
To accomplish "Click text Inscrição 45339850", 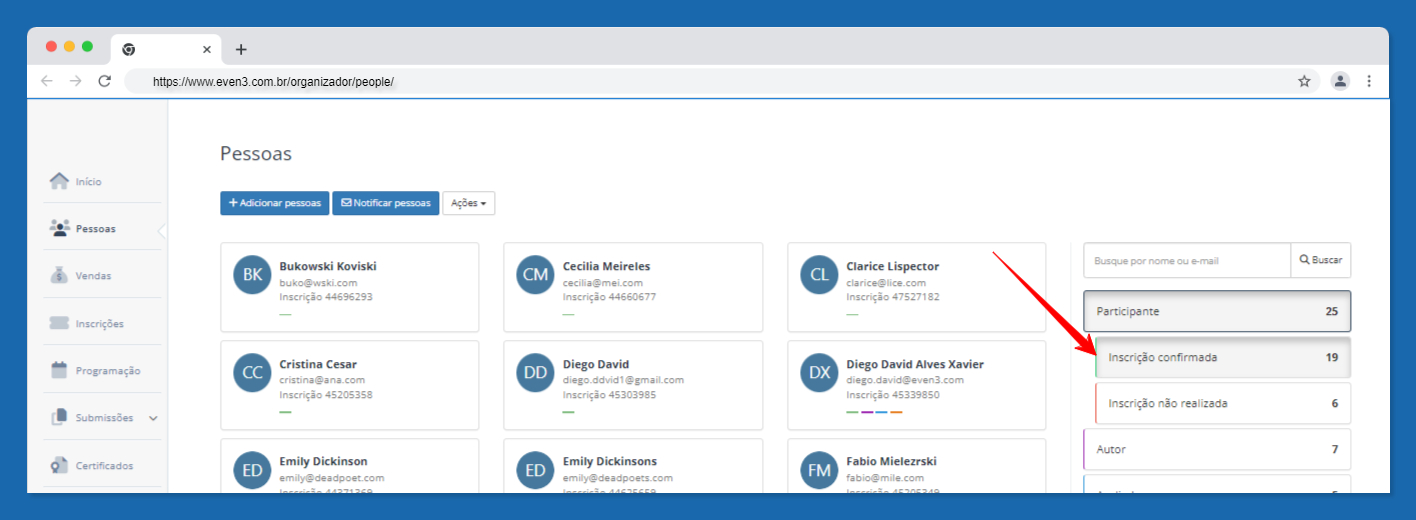I will pyautogui.click(x=893, y=395).
